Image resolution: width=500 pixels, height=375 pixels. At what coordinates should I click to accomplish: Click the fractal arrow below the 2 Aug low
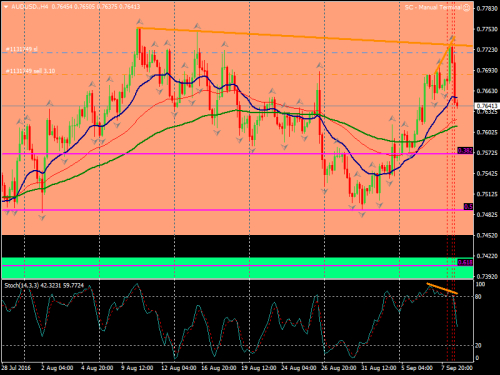[42, 218]
